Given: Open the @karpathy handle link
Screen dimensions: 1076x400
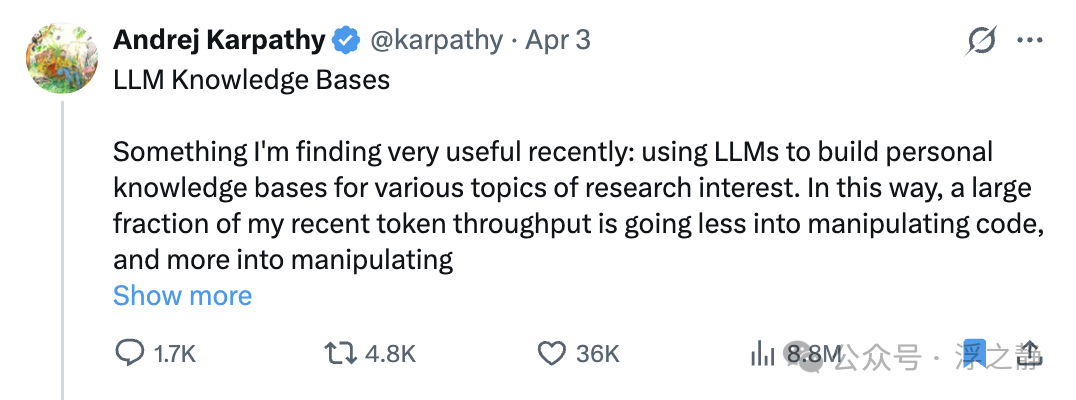Looking at the screenshot, I should point(437,41).
